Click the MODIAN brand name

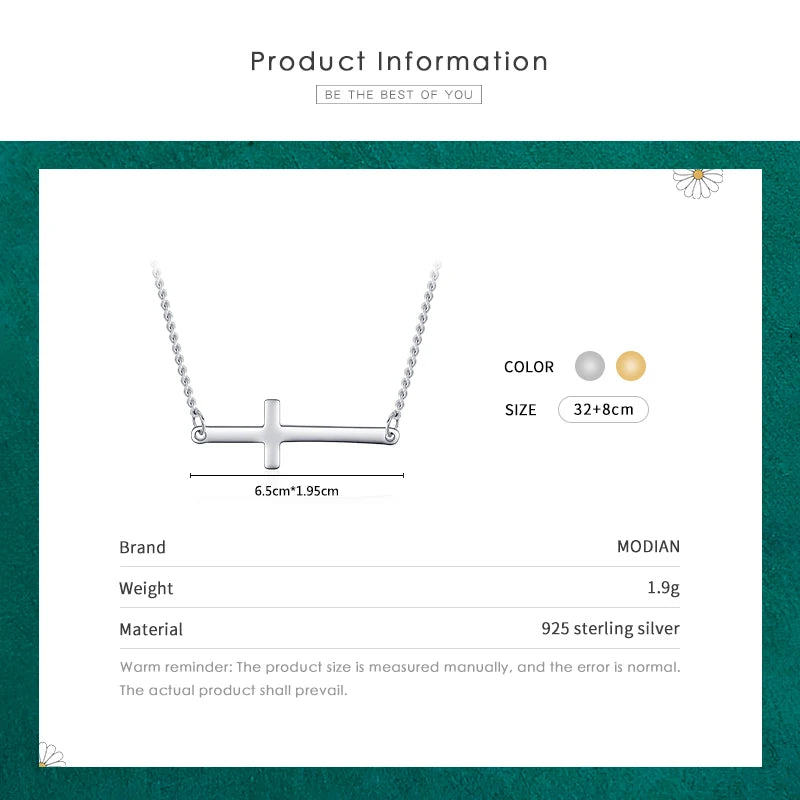click(648, 547)
